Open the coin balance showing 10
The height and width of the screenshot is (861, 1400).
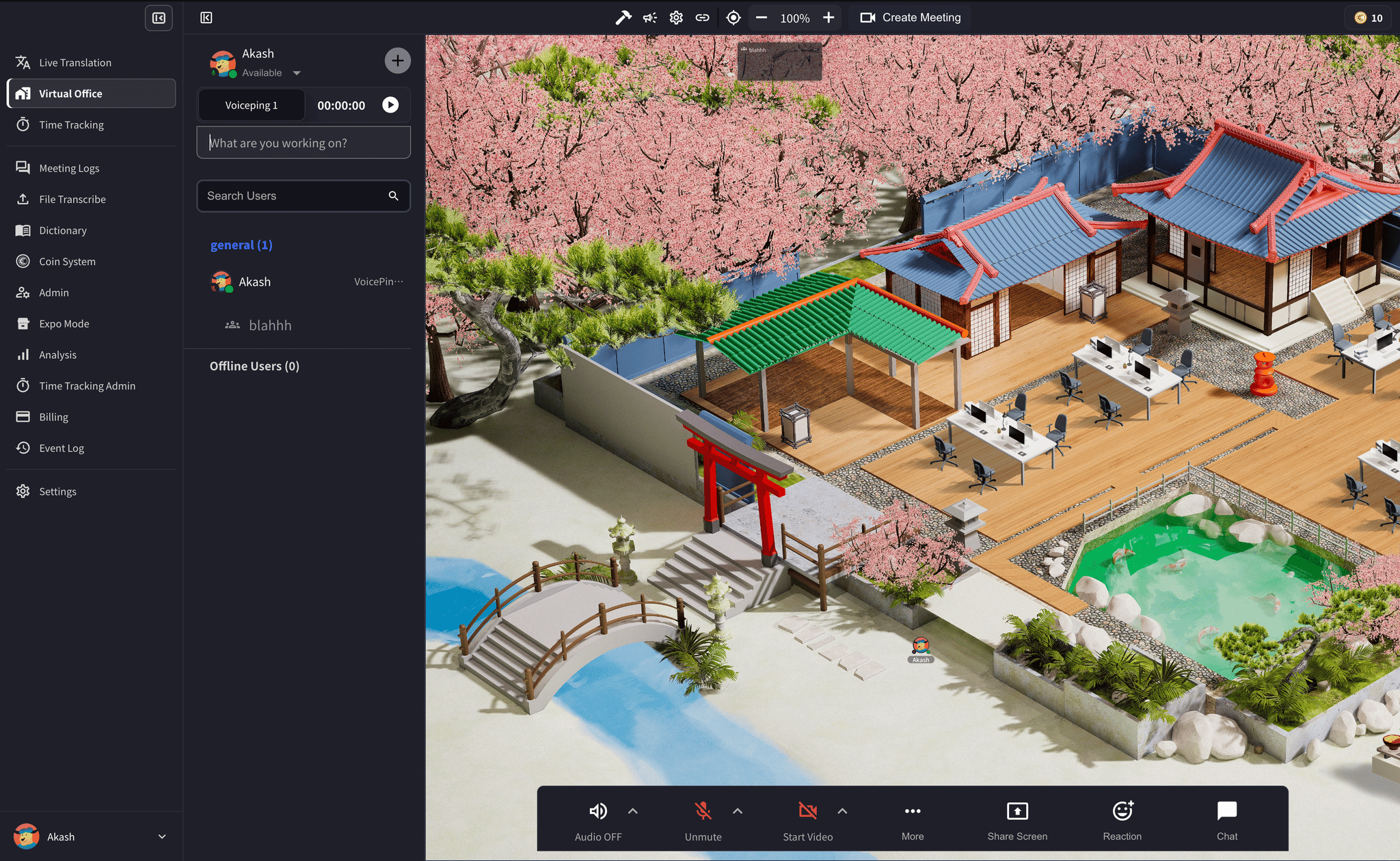click(x=1369, y=18)
